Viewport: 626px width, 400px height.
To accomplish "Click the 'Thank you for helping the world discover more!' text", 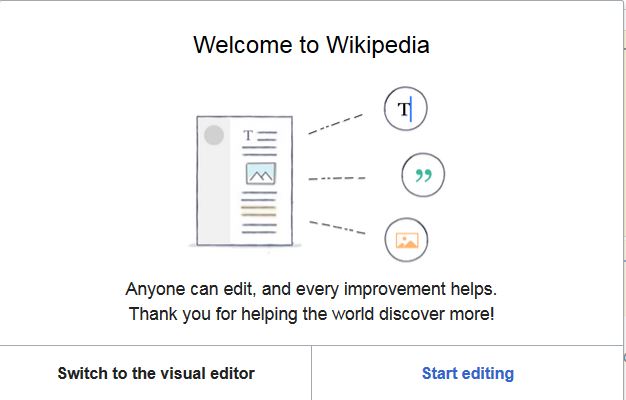I will tap(311, 314).
